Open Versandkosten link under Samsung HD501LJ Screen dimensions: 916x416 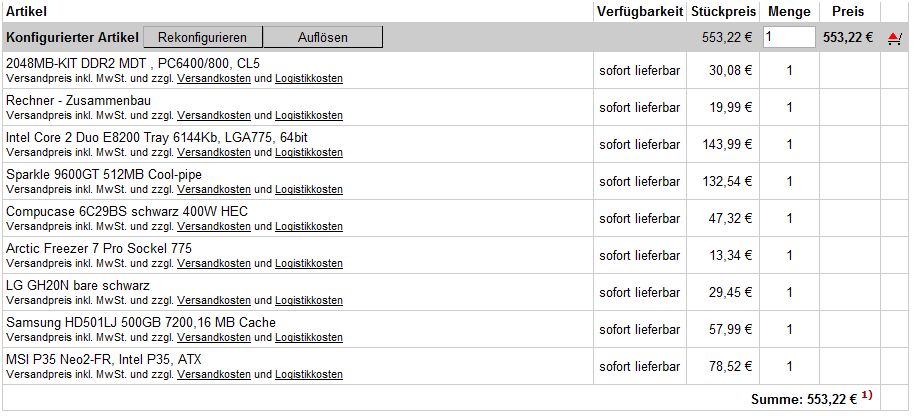(x=214, y=337)
